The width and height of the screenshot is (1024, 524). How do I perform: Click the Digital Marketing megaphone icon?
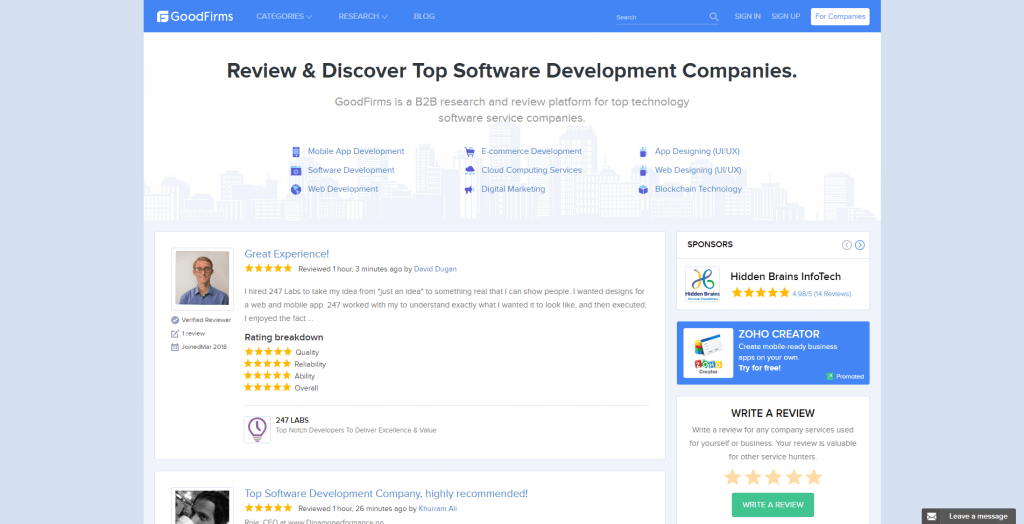470,189
